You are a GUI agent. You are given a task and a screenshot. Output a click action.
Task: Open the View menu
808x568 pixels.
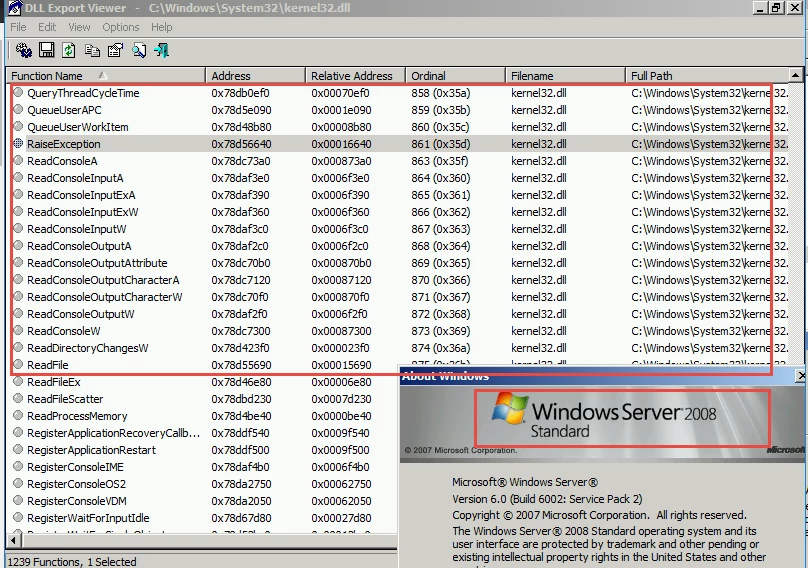pyautogui.click(x=79, y=27)
